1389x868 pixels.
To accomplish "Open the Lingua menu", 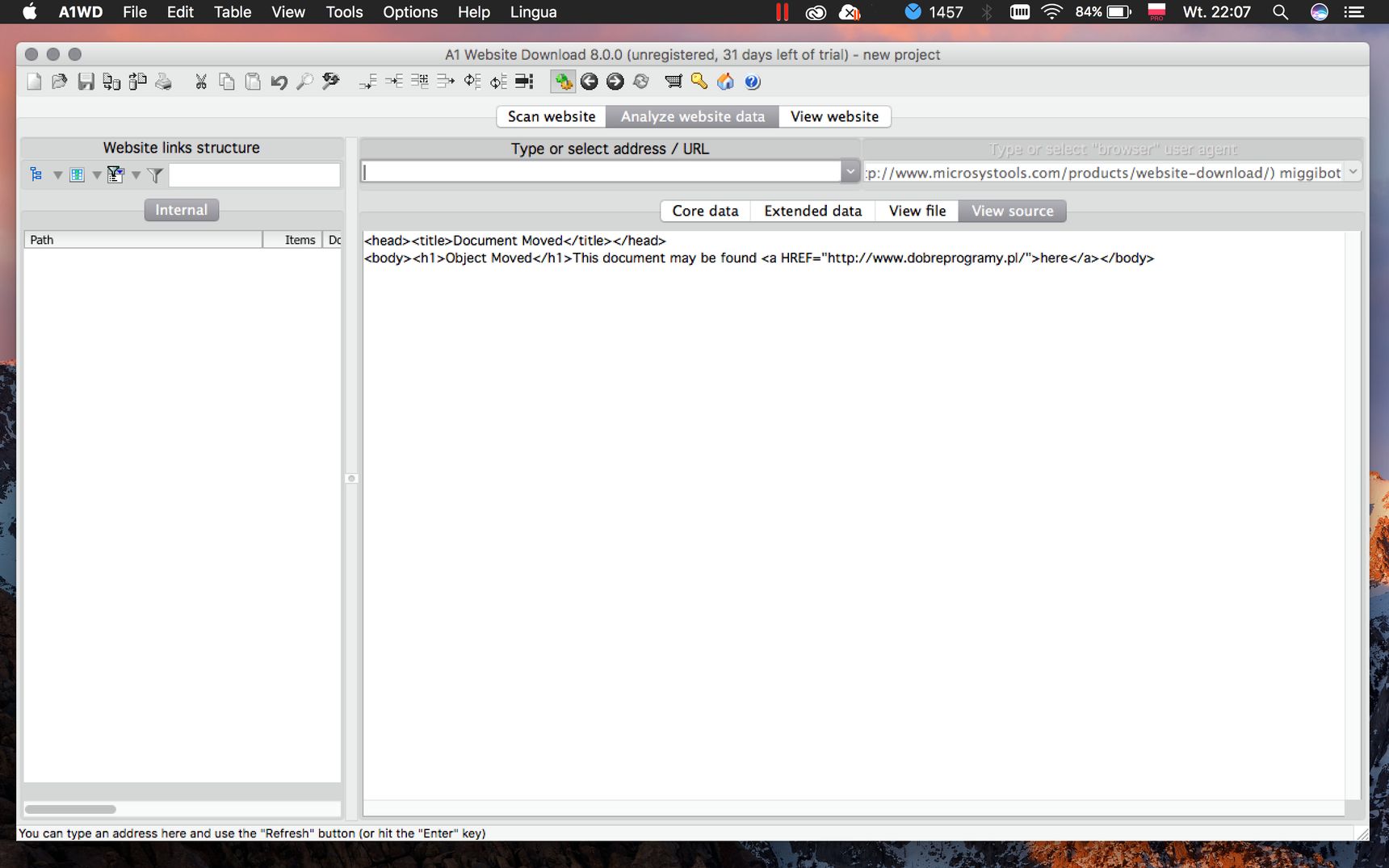I will 533,12.
